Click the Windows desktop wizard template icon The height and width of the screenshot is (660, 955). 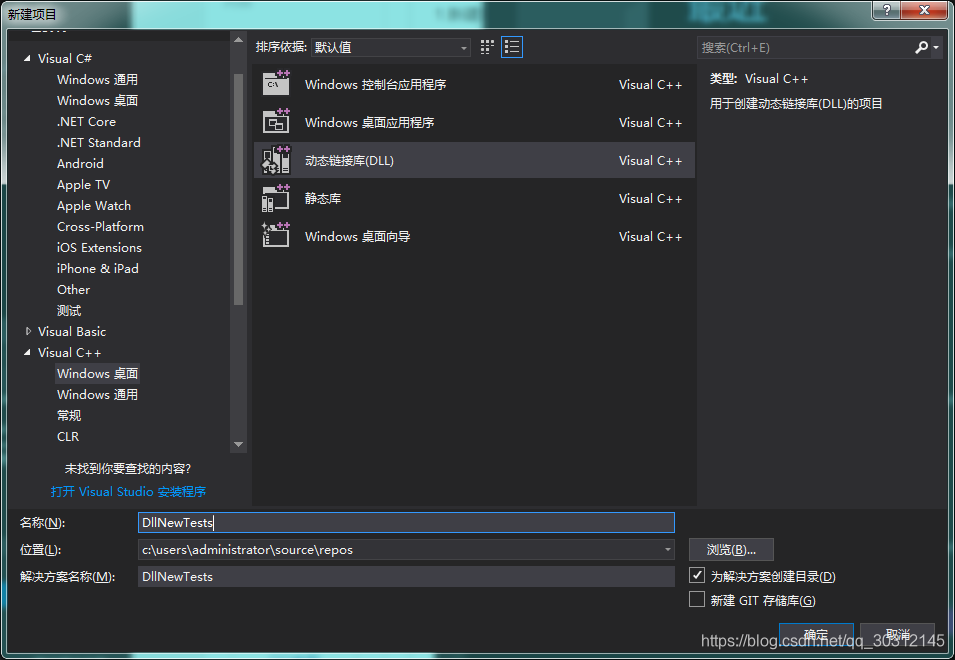coord(276,236)
